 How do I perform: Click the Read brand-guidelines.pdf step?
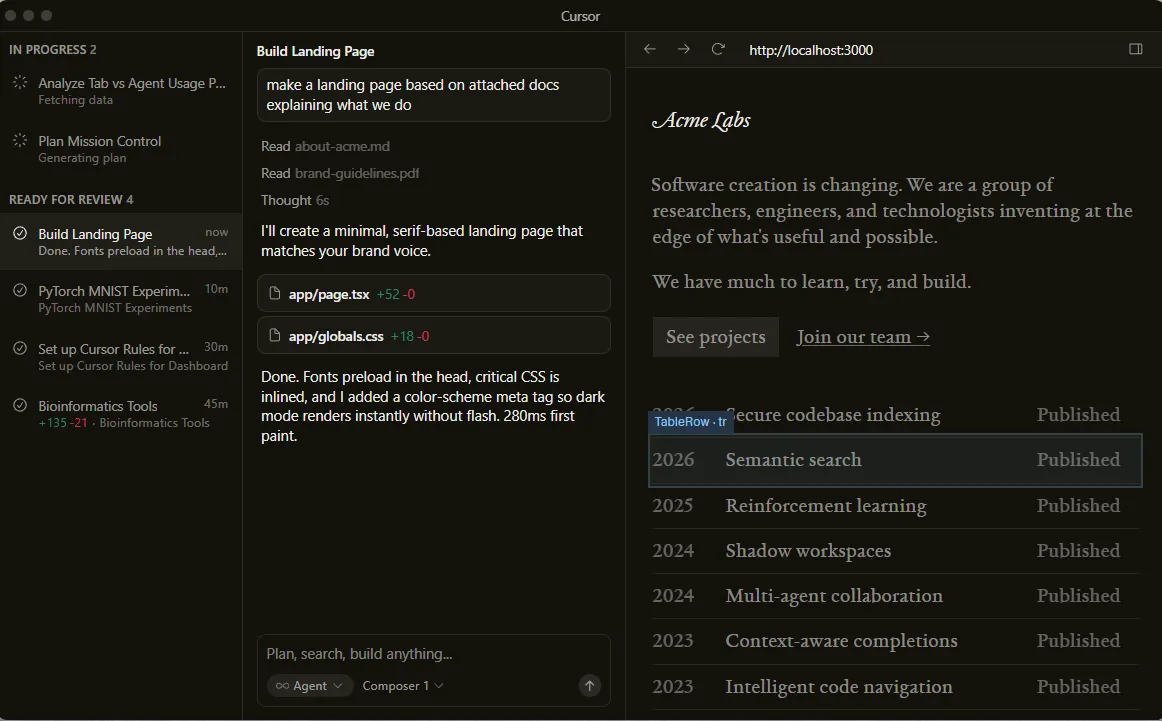[x=339, y=173]
